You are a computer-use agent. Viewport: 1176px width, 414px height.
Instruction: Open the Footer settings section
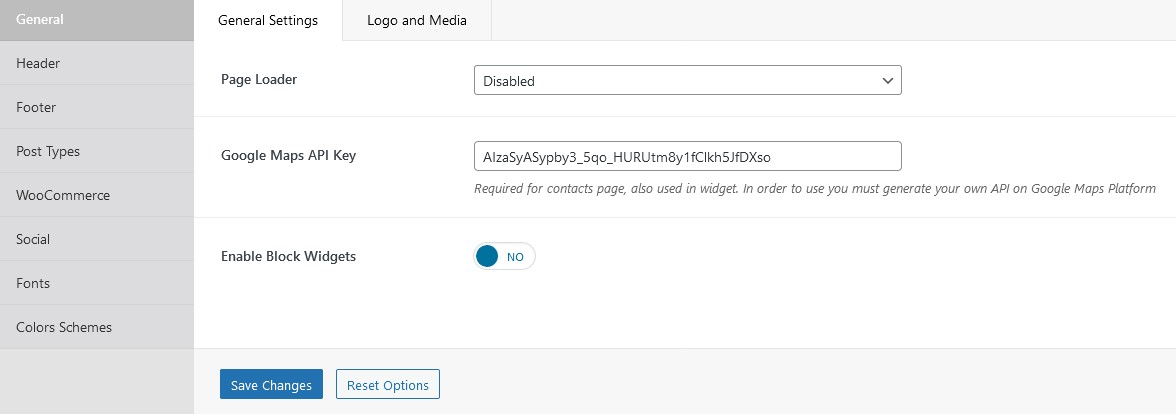[x=97, y=107]
